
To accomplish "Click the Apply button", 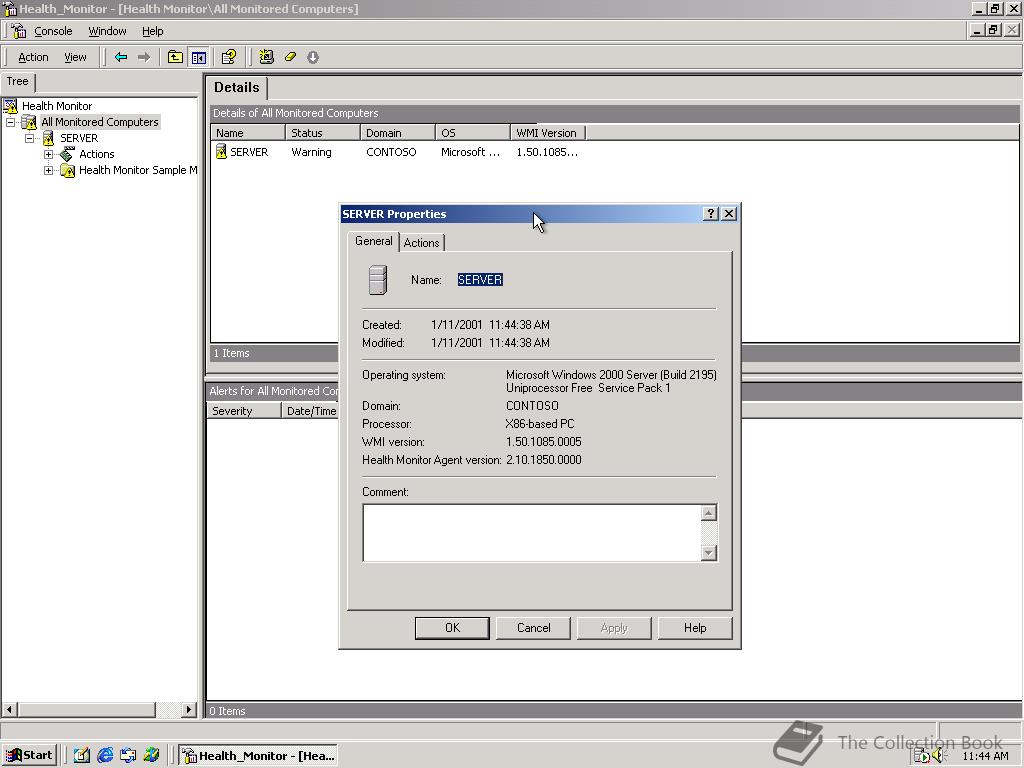I will [x=614, y=628].
